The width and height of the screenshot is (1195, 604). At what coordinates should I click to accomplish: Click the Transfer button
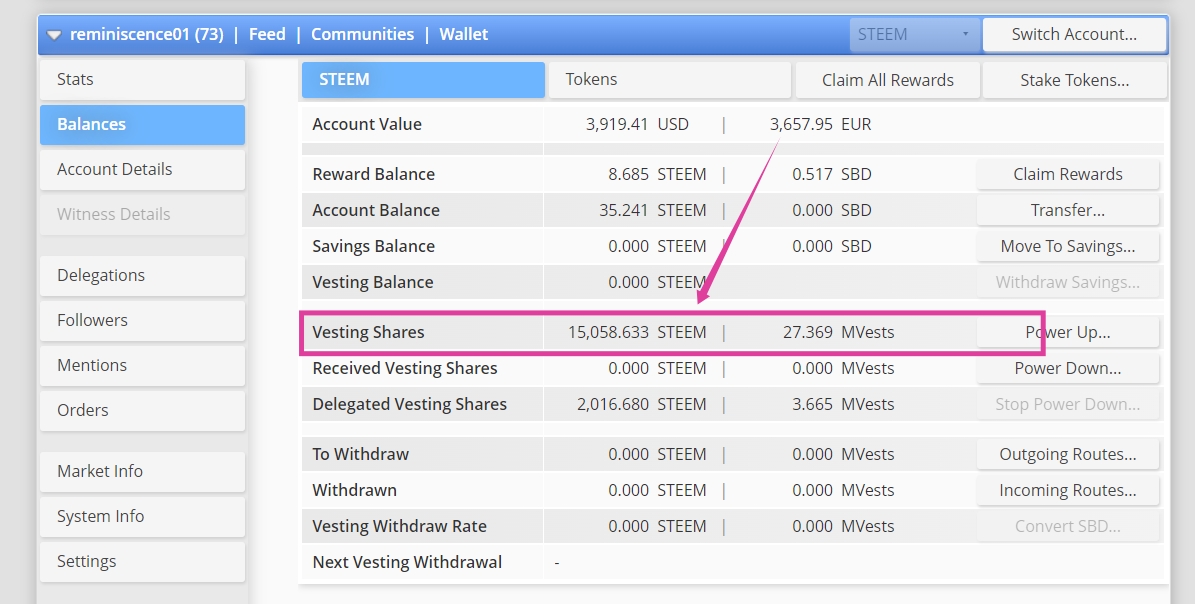click(x=1068, y=209)
